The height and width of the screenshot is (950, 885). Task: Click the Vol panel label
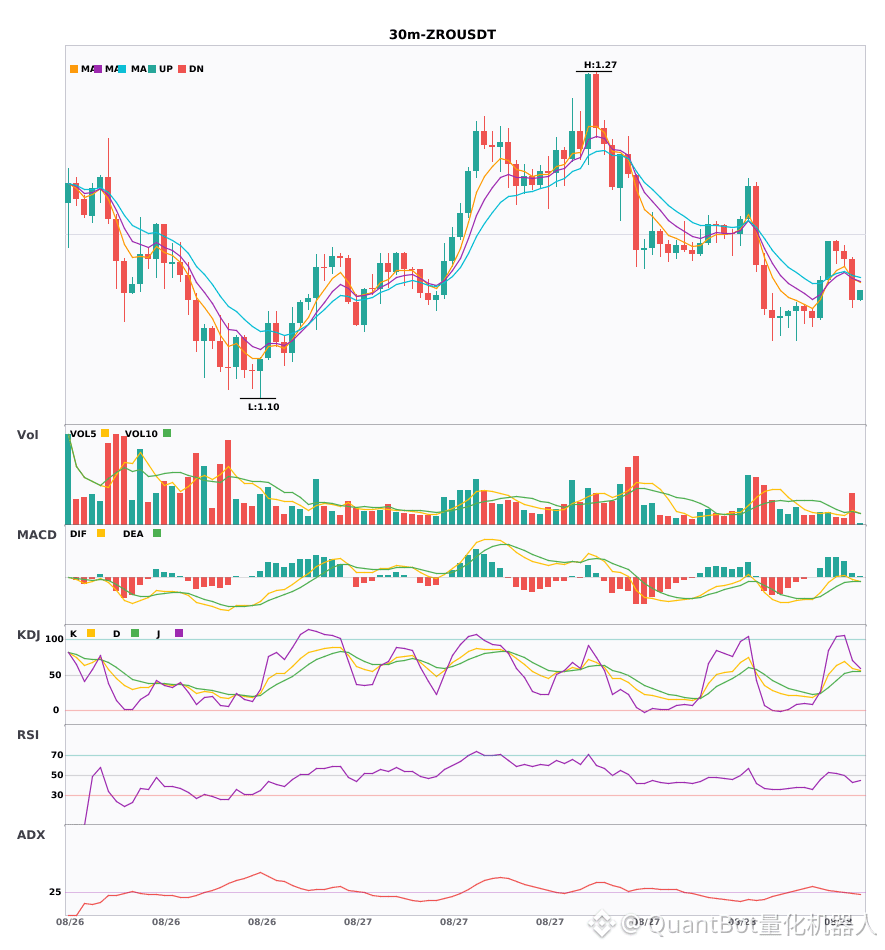[x=27, y=435]
